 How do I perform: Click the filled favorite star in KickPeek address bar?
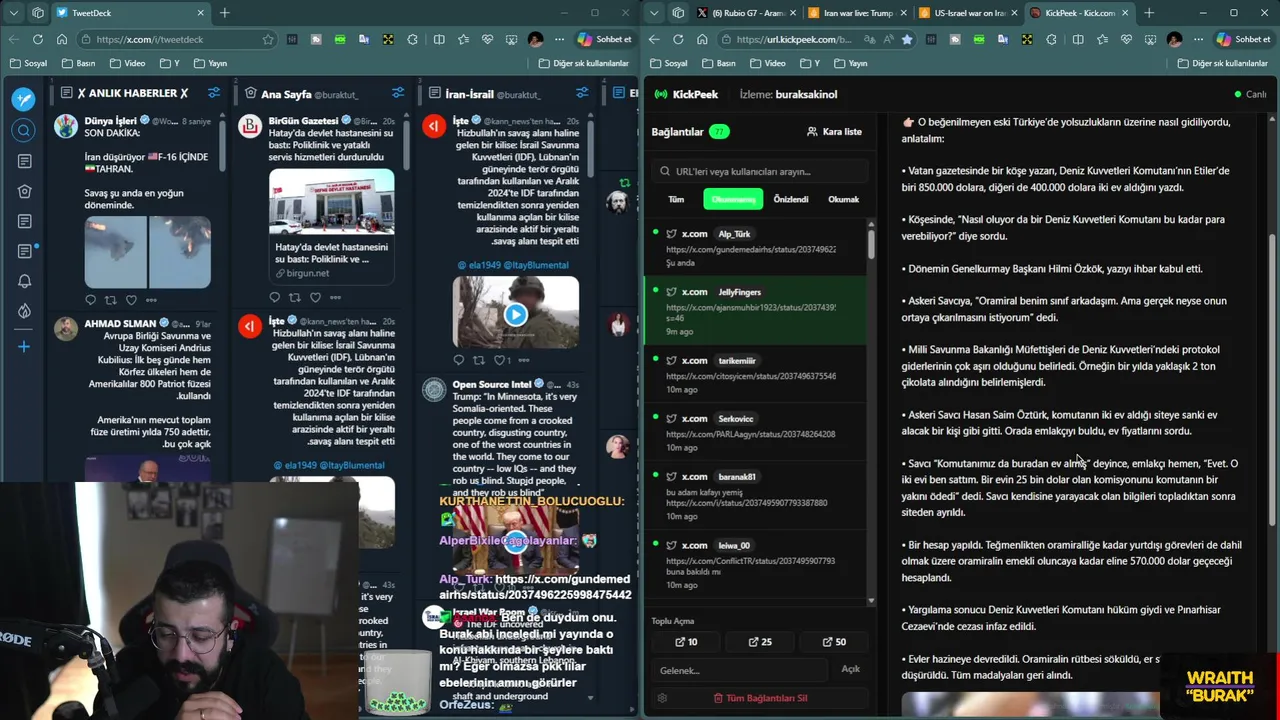click(907, 39)
